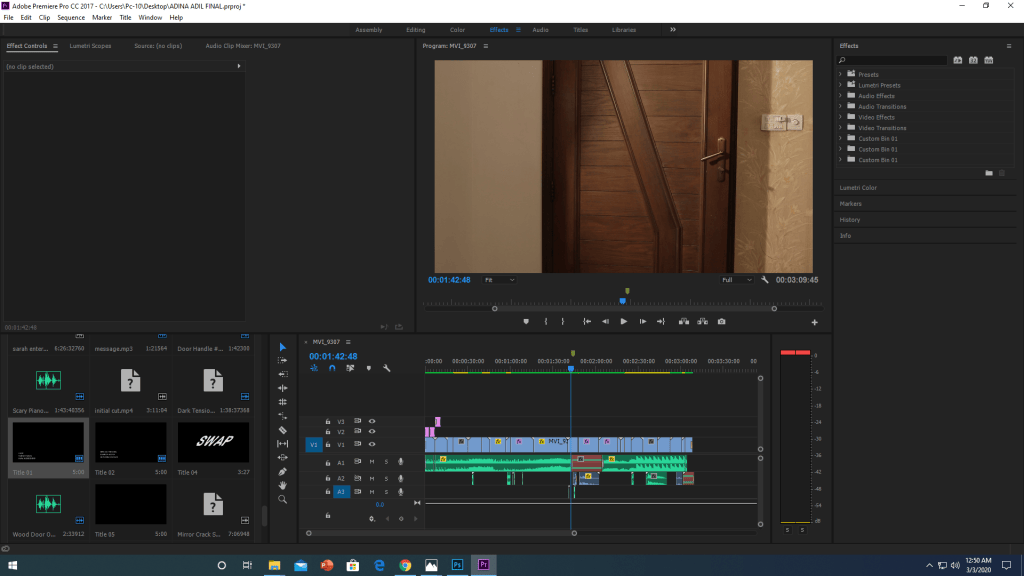Image resolution: width=1024 pixels, height=576 pixels.
Task: Click the Add Marker icon in program monitor
Action: click(x=526, y=321)
